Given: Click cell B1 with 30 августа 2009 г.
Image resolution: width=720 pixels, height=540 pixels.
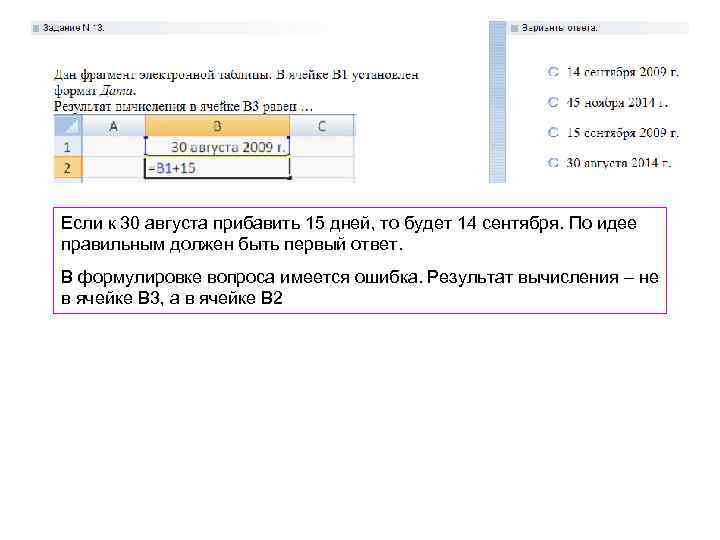Looking at the screenshot, I should click(217, 147).
